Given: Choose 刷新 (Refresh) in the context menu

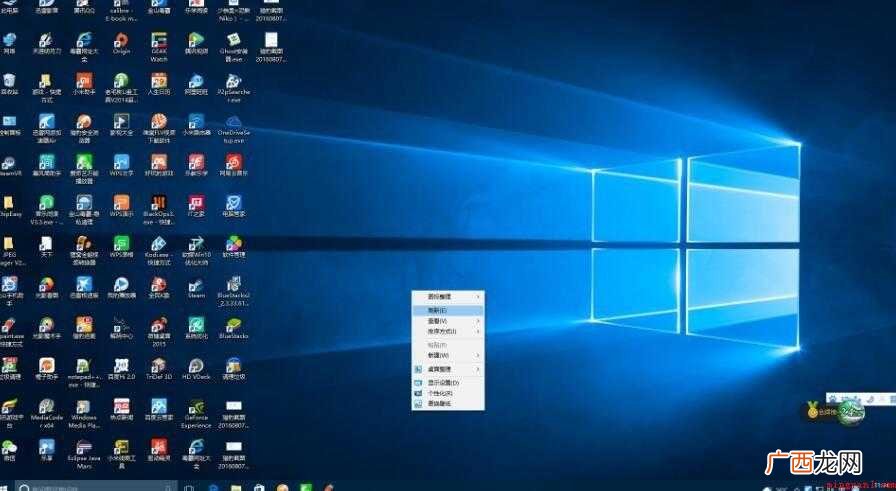Looking at the screenshot, I should coord(448,310).
